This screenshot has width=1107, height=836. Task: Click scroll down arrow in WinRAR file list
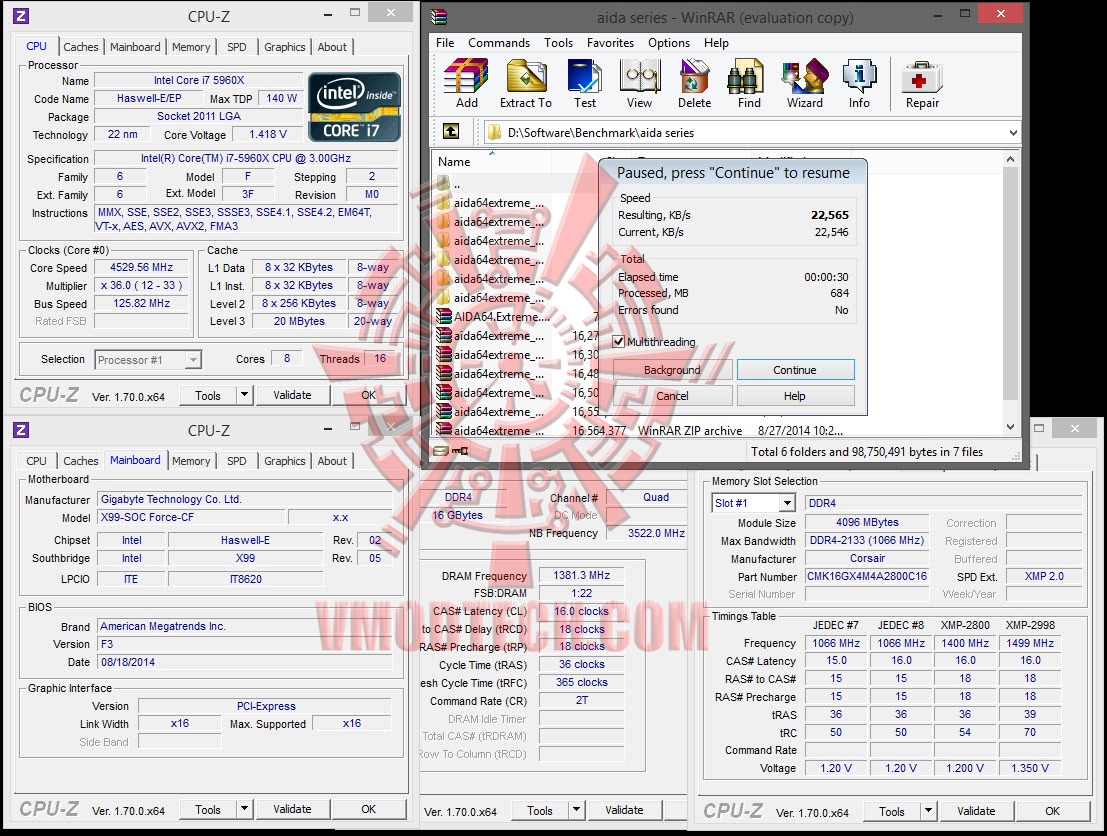tap(1010, 426)
